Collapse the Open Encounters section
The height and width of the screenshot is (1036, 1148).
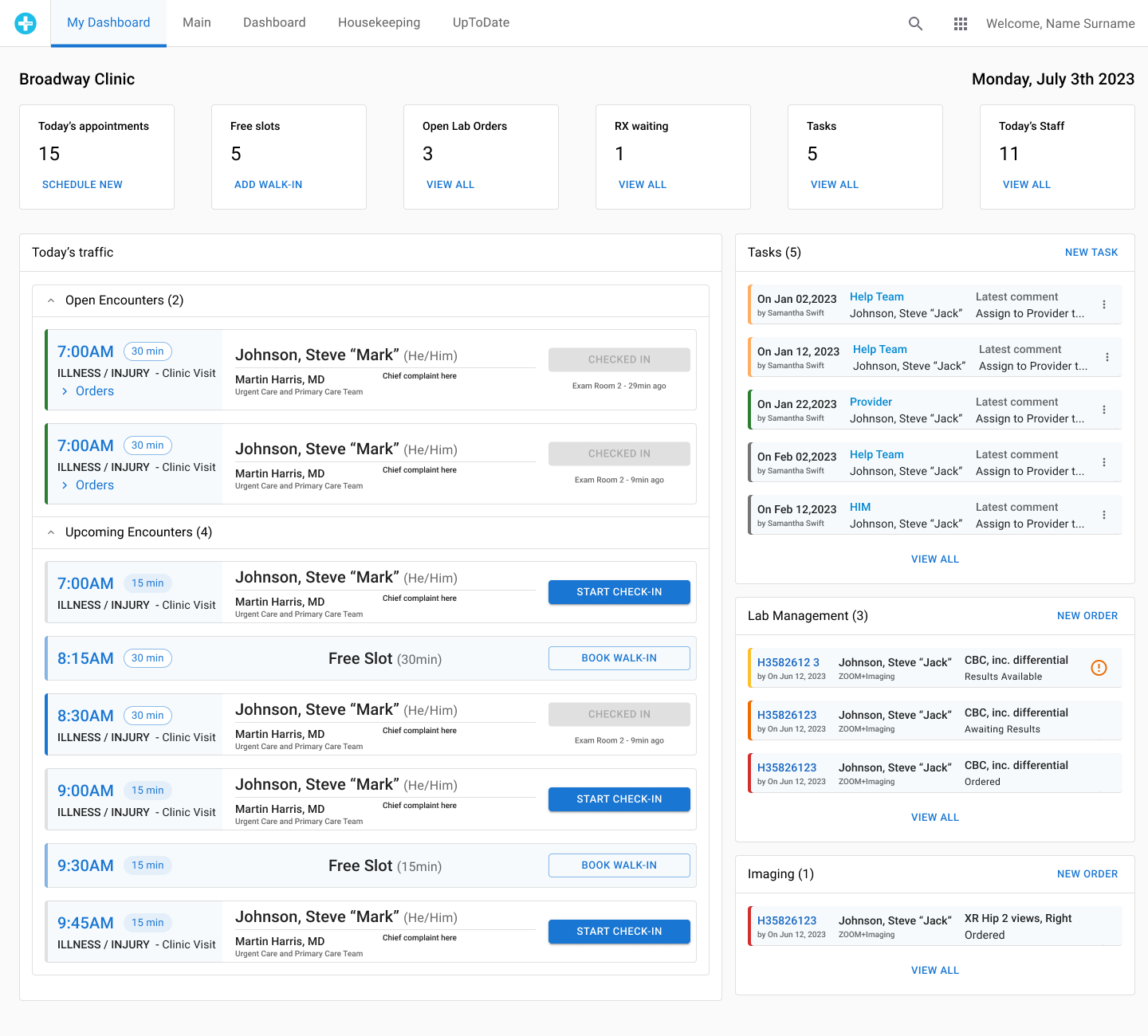(51, 300)
